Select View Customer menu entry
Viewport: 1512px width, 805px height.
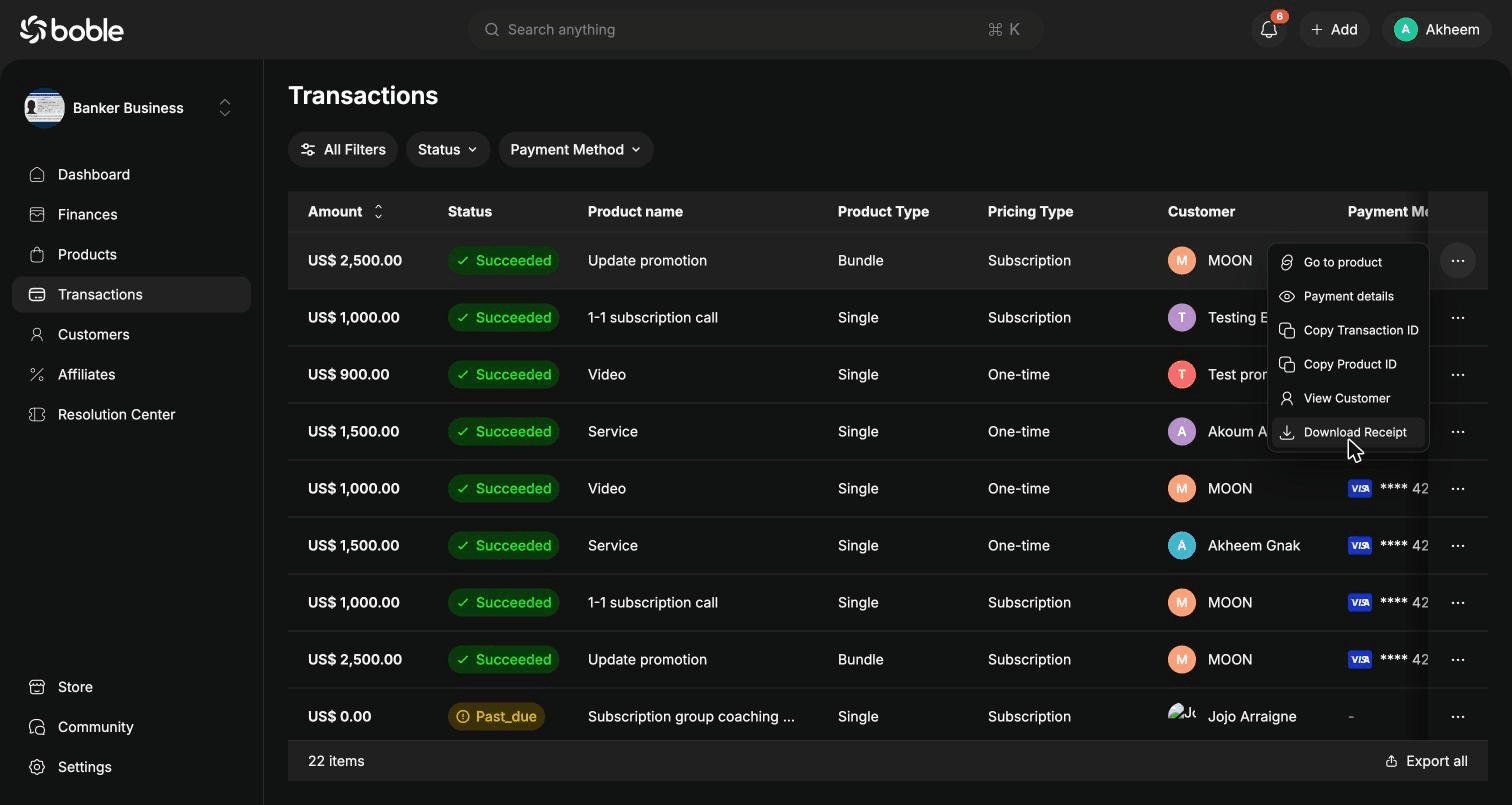[x=1348, y=398]
